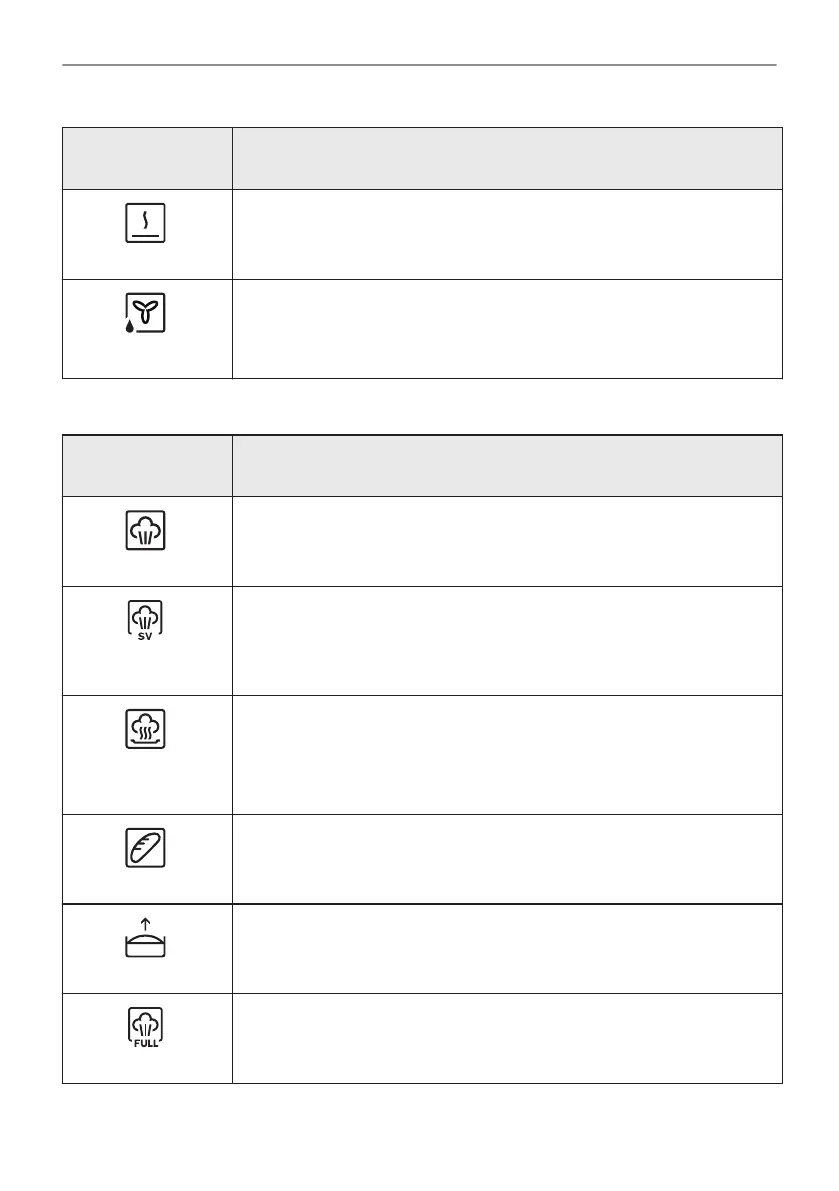Select the description cell beside the SV icon

(506, 640)
